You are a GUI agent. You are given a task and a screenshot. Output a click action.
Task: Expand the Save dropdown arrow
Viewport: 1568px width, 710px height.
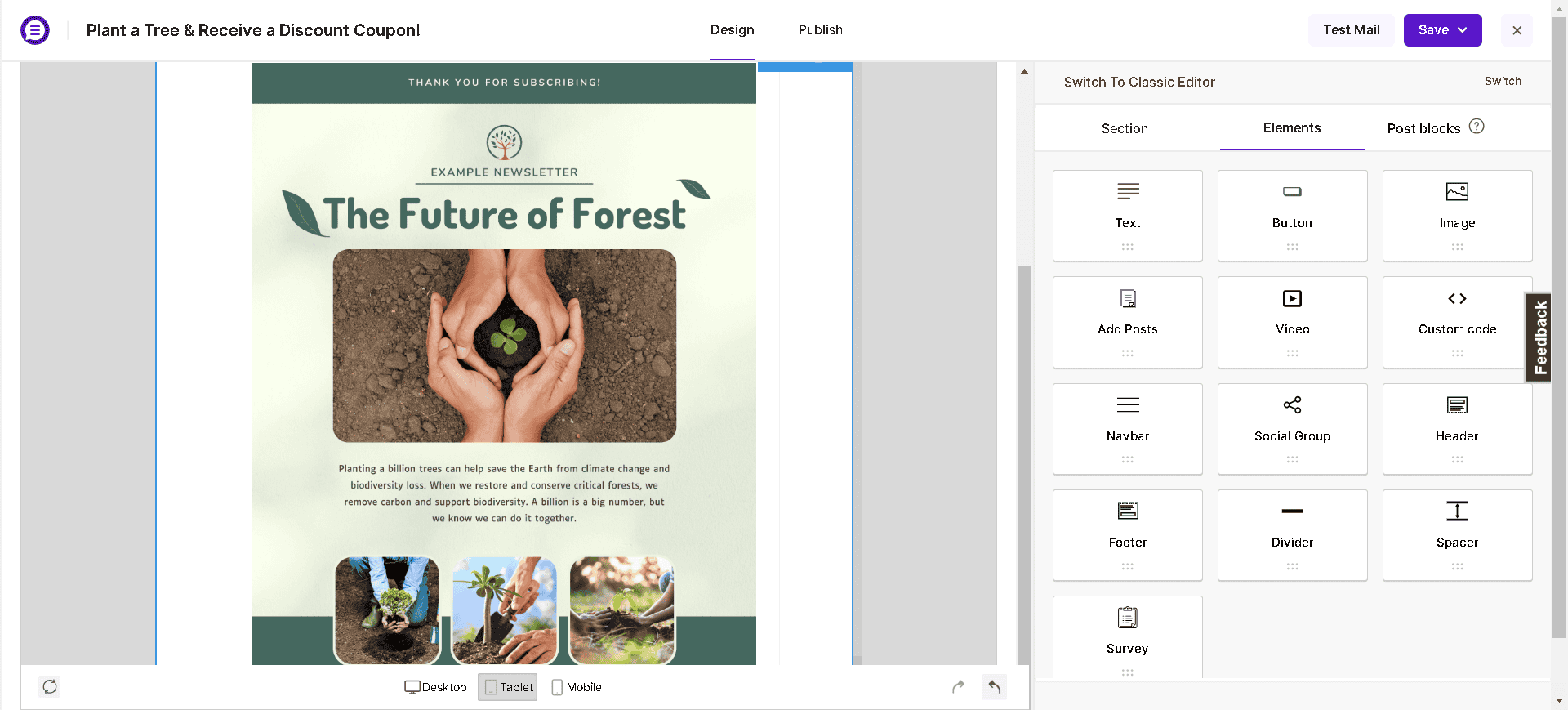click(x=1463, y=30)
